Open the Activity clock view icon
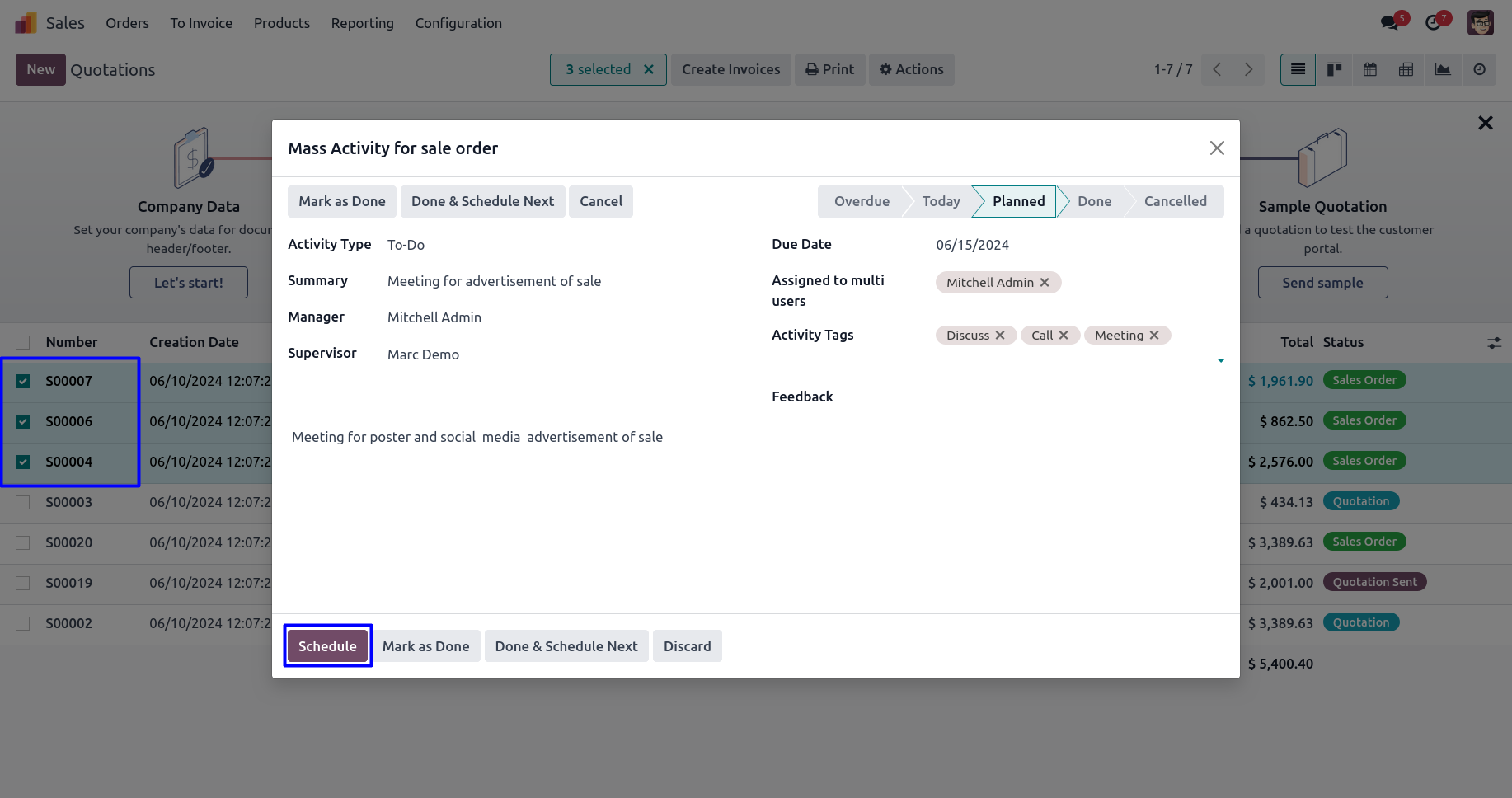This screenshot has height=798, width=1512. click(x=1479, y=70)
